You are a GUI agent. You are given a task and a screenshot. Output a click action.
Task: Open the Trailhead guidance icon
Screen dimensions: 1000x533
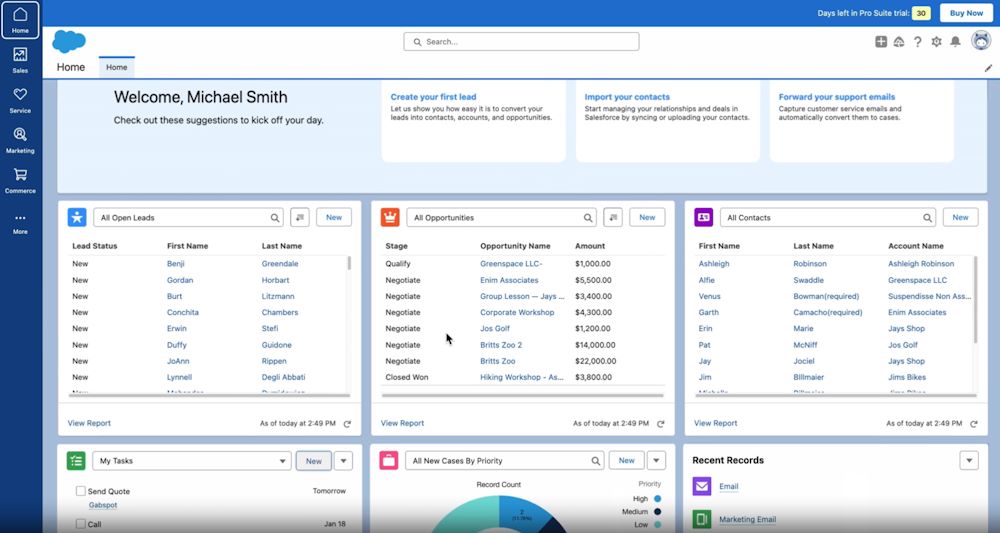click(899, 41)
